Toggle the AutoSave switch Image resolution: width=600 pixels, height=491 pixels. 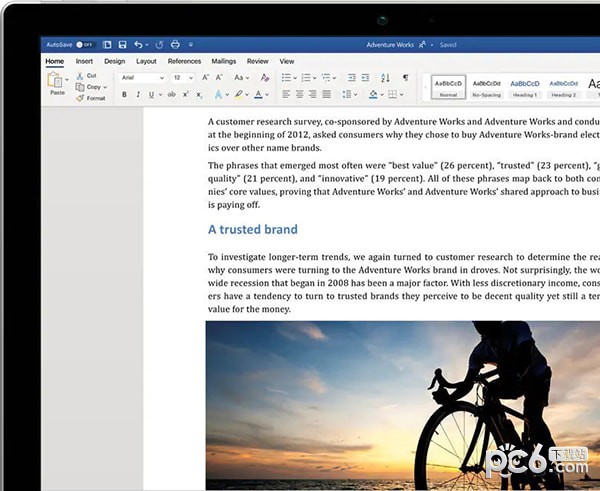(x=85, y=45)
